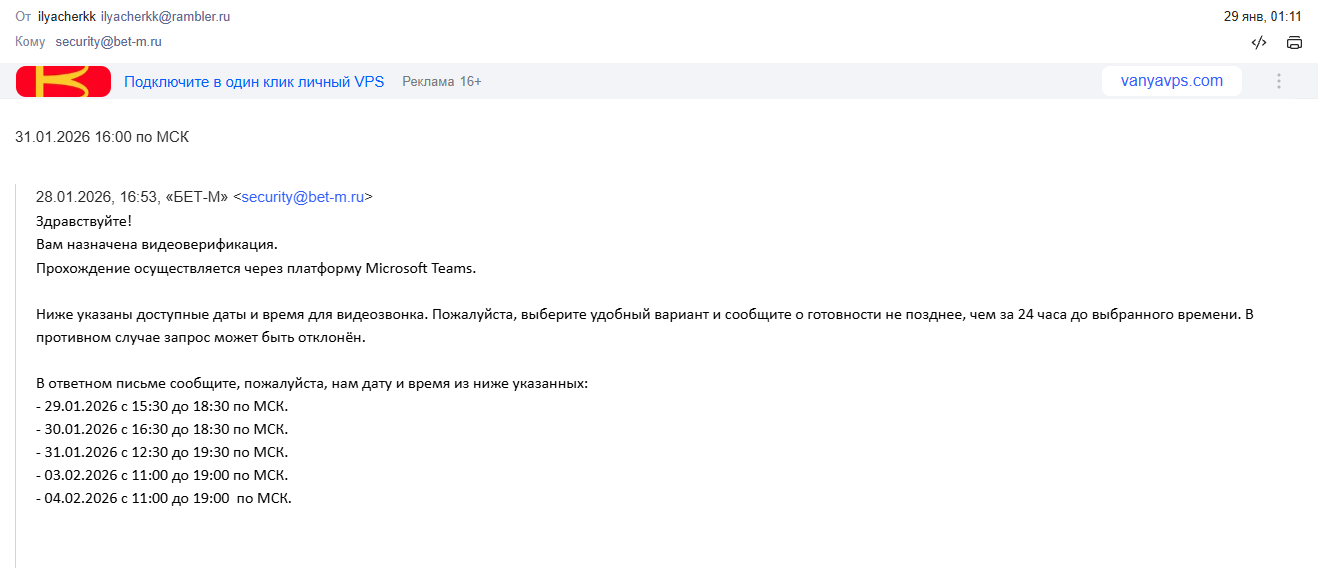Screen dimensions: 1318x568
Task: Click the sender address ilyacherkk@rambler.ru
Action: 165,17
